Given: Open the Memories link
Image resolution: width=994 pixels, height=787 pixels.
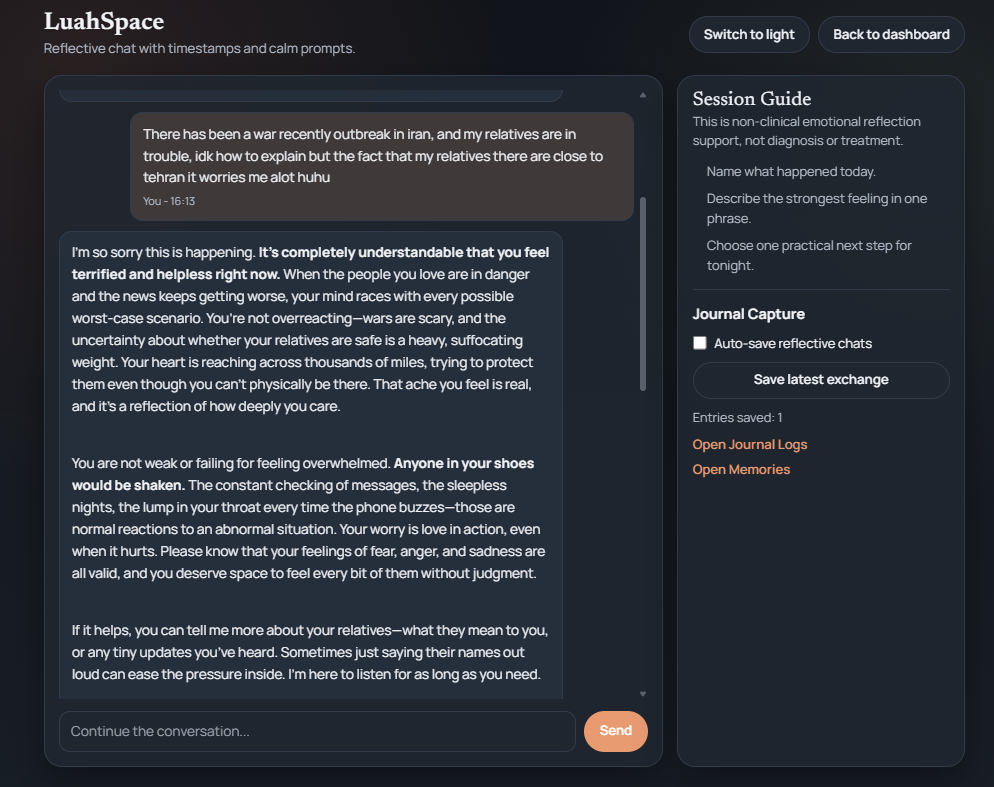Looking at the screenshot, I should coord(741,469).
